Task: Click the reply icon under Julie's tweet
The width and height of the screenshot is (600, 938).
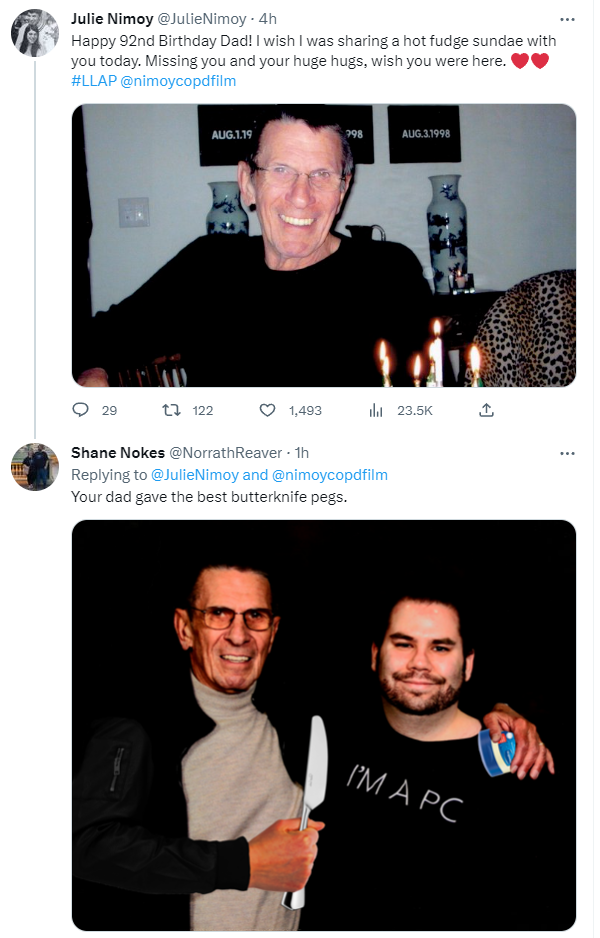Action: (x=82, y=410)
